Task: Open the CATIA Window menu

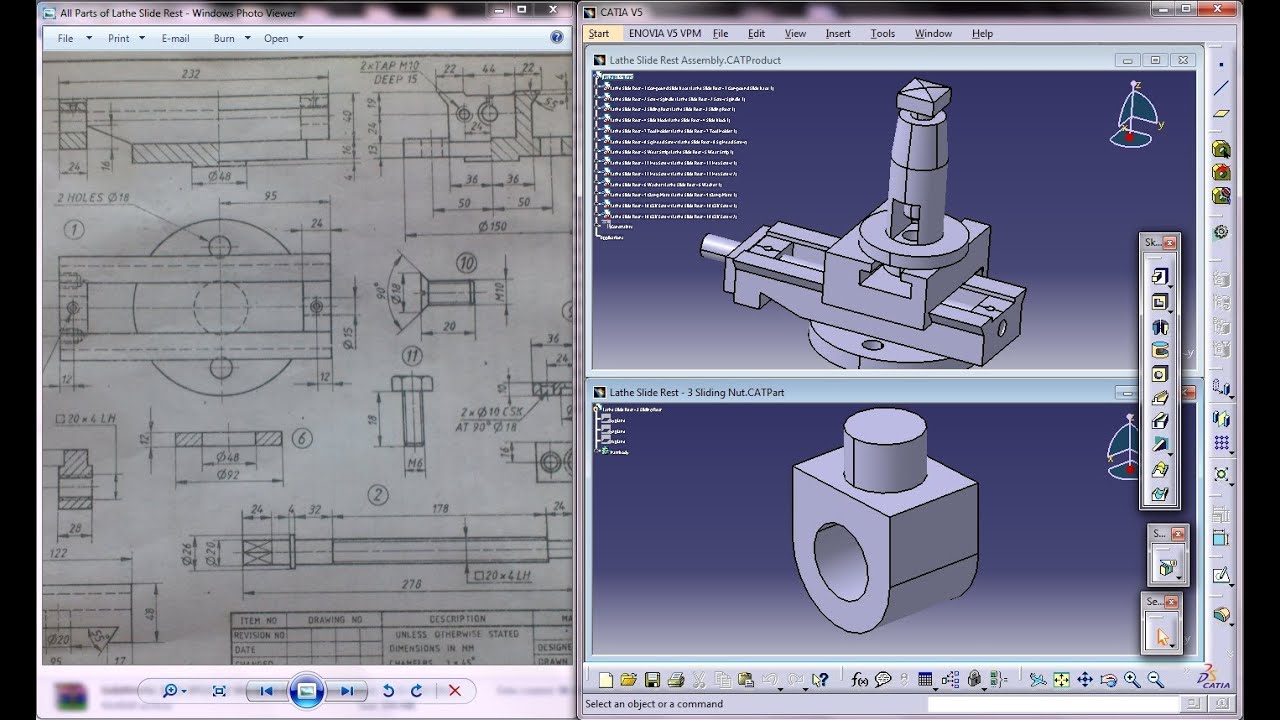Action: coord(933,33)
